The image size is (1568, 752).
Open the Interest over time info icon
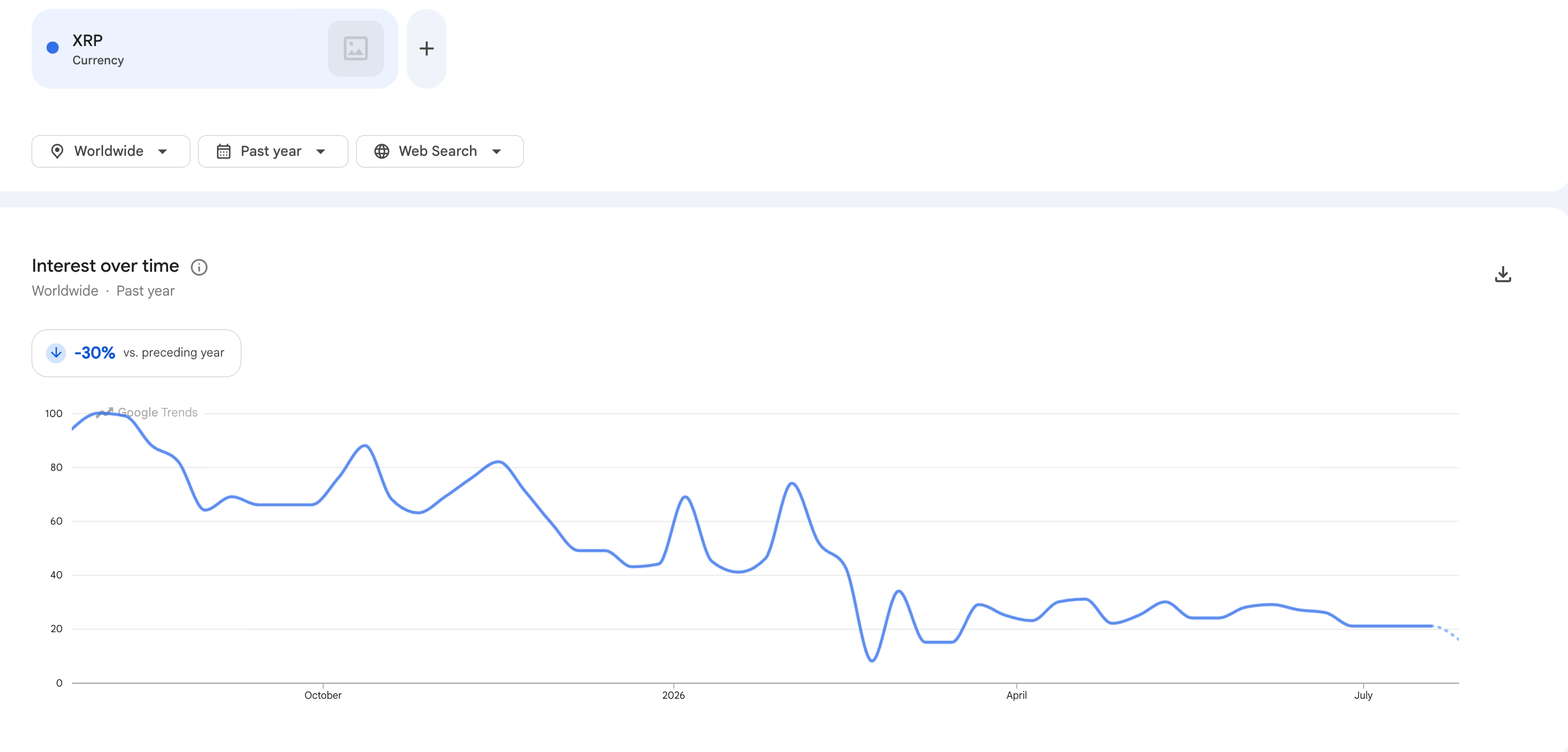[x=199, y=267]
